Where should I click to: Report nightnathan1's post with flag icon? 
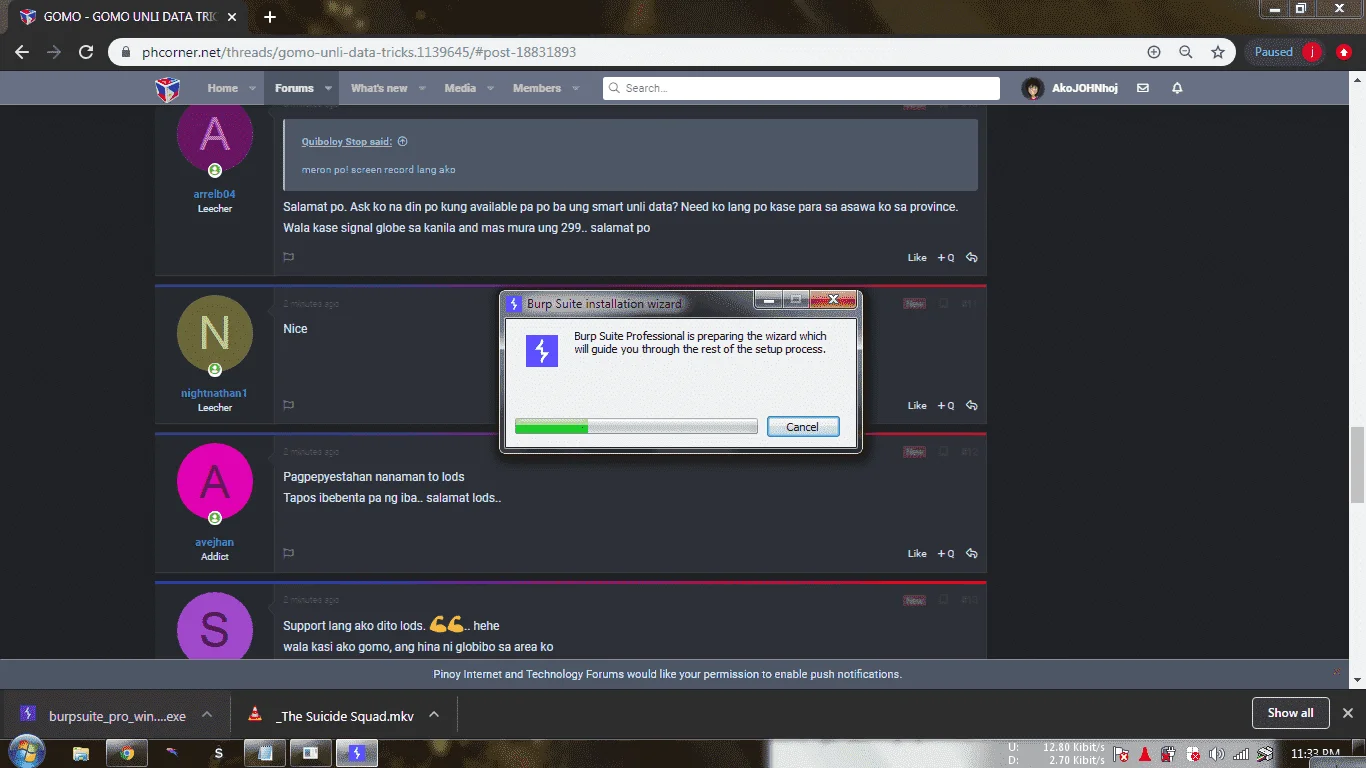(x=288, y=405)
